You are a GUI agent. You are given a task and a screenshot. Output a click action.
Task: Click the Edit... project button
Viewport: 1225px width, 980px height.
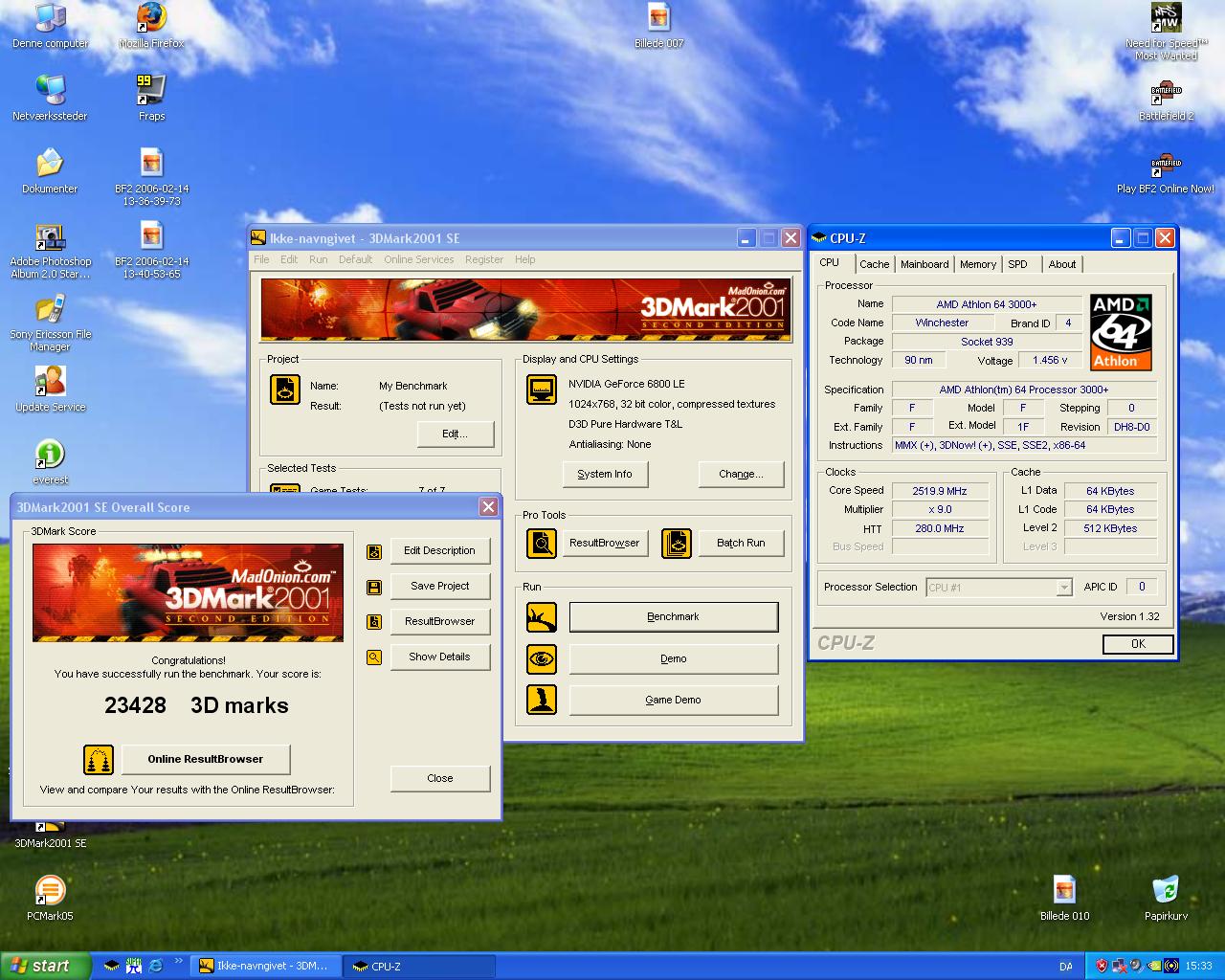pyautogui.click(x=456, y=434)
